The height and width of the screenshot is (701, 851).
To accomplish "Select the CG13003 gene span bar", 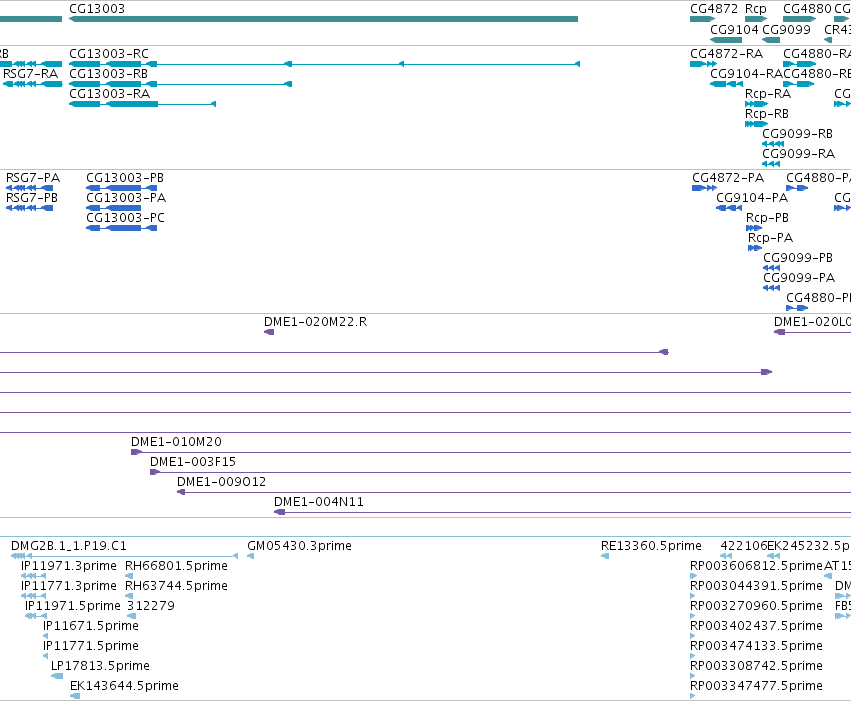I will 323,19.
